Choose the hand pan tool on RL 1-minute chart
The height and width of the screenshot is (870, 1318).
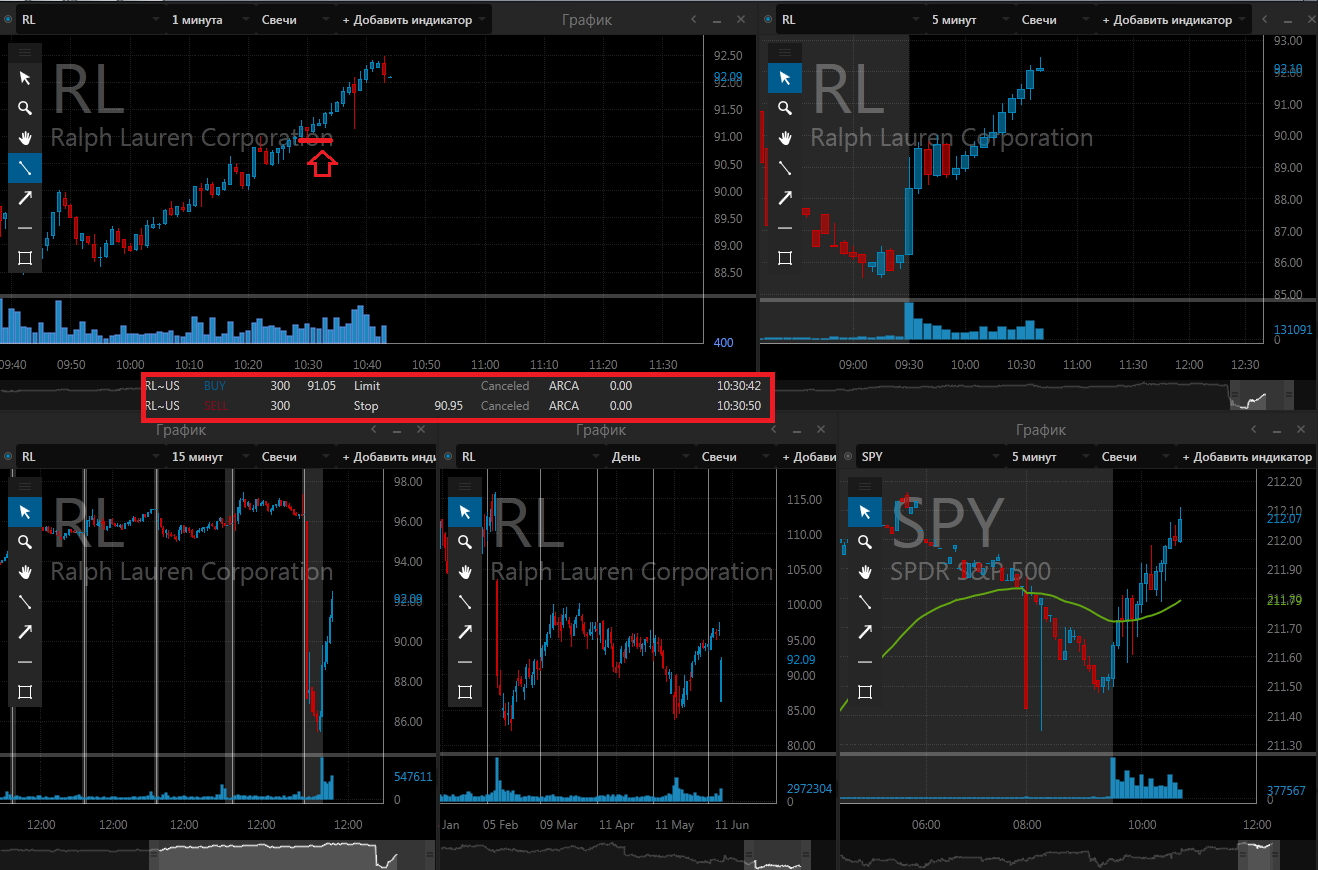coord(25,137)
